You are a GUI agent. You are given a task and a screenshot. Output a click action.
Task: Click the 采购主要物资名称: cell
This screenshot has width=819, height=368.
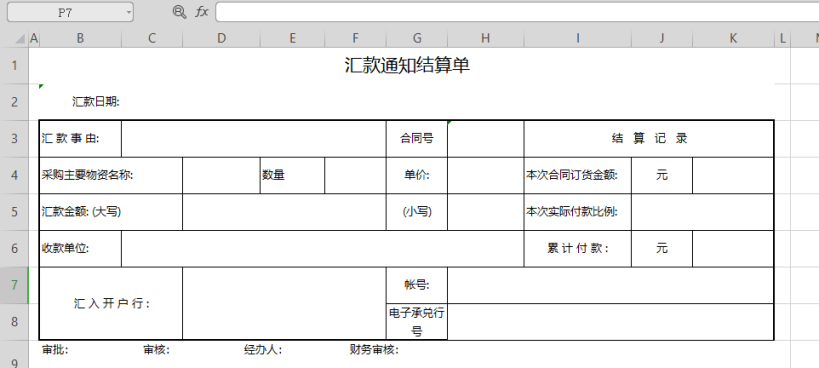(x=111, y=175)
